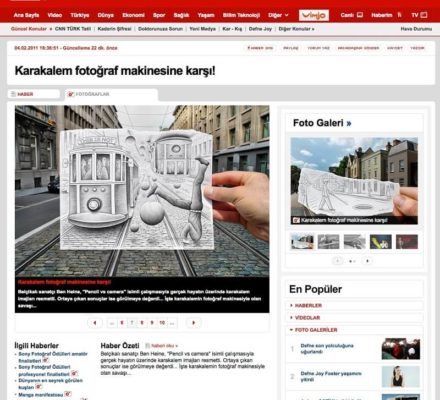Screen dimensions: 440x400
Task: Open the Doktorunuza Sorun topic link
Action: pyautogui.click(x=160, y=29)
